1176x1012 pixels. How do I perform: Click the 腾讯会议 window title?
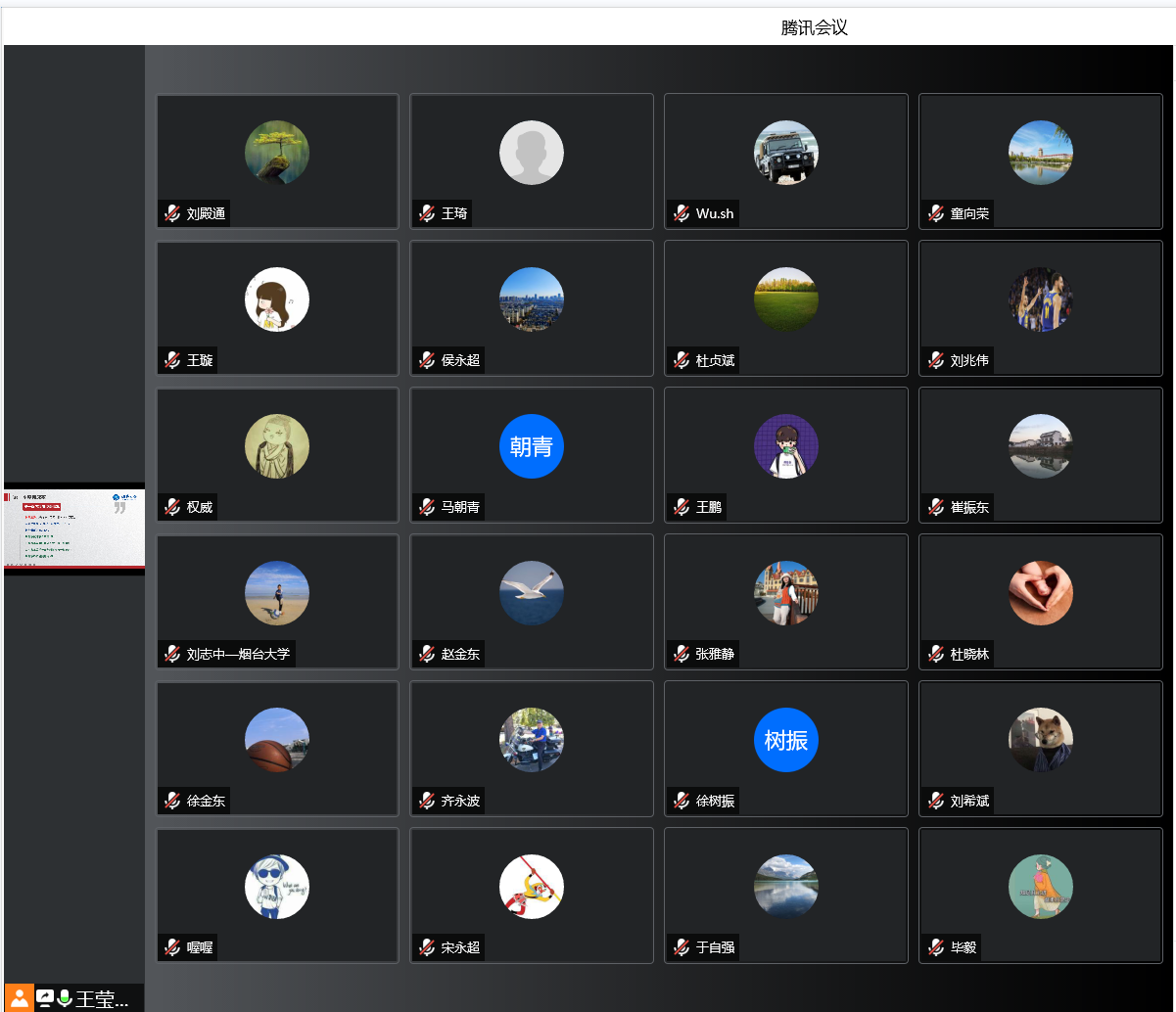(814, 27)
